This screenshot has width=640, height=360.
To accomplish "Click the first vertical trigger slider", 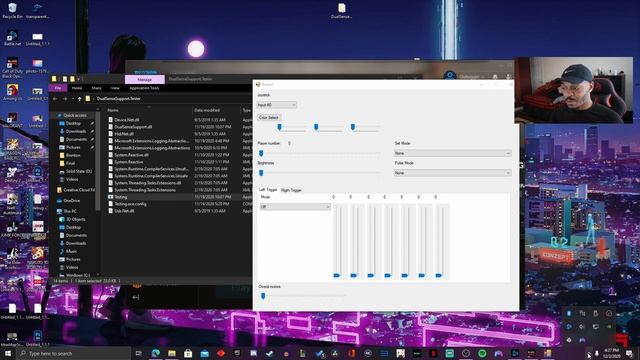I will (x=337, y=241).
